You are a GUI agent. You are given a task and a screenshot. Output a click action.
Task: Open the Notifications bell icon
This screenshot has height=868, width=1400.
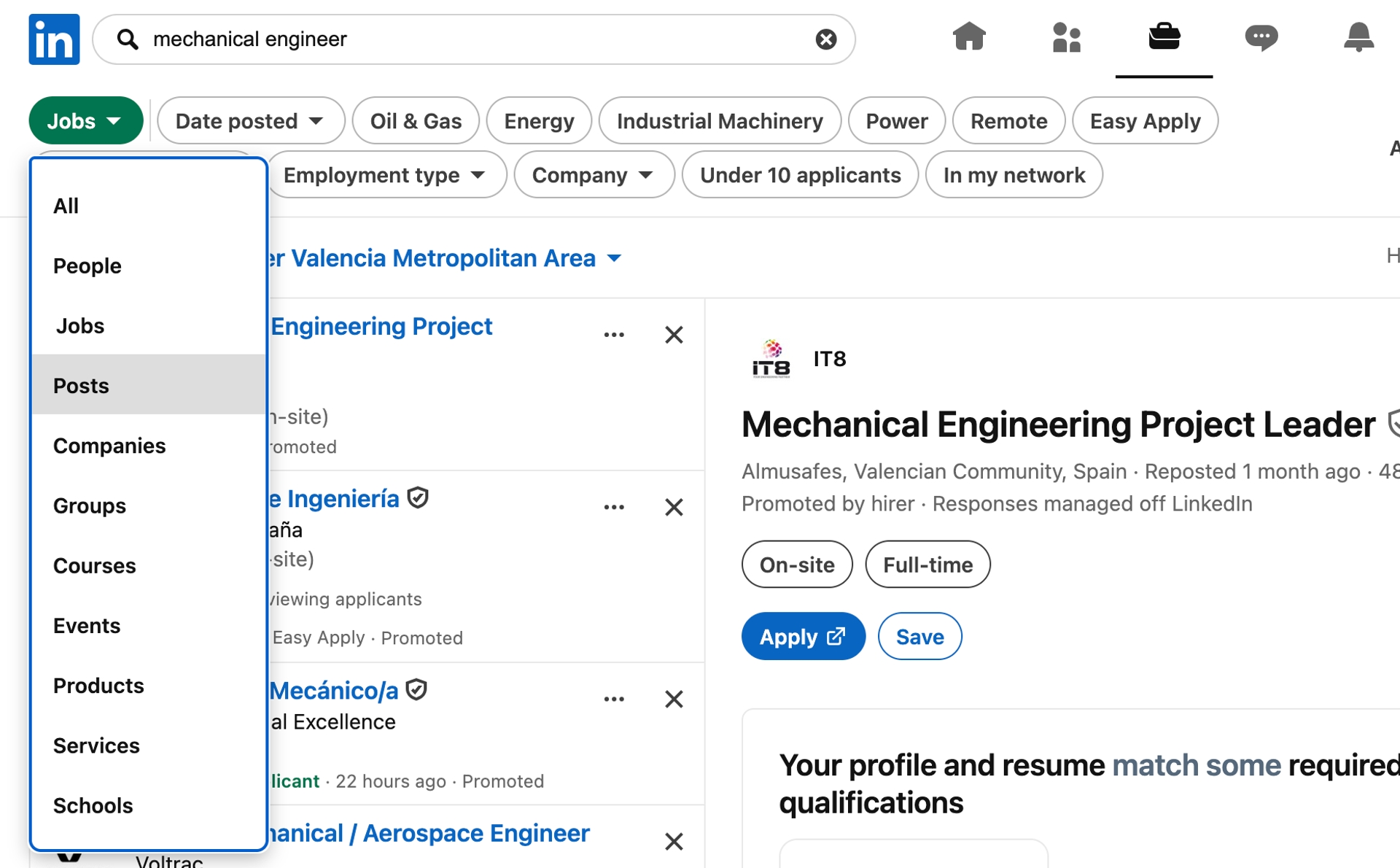pos(1358,36)
